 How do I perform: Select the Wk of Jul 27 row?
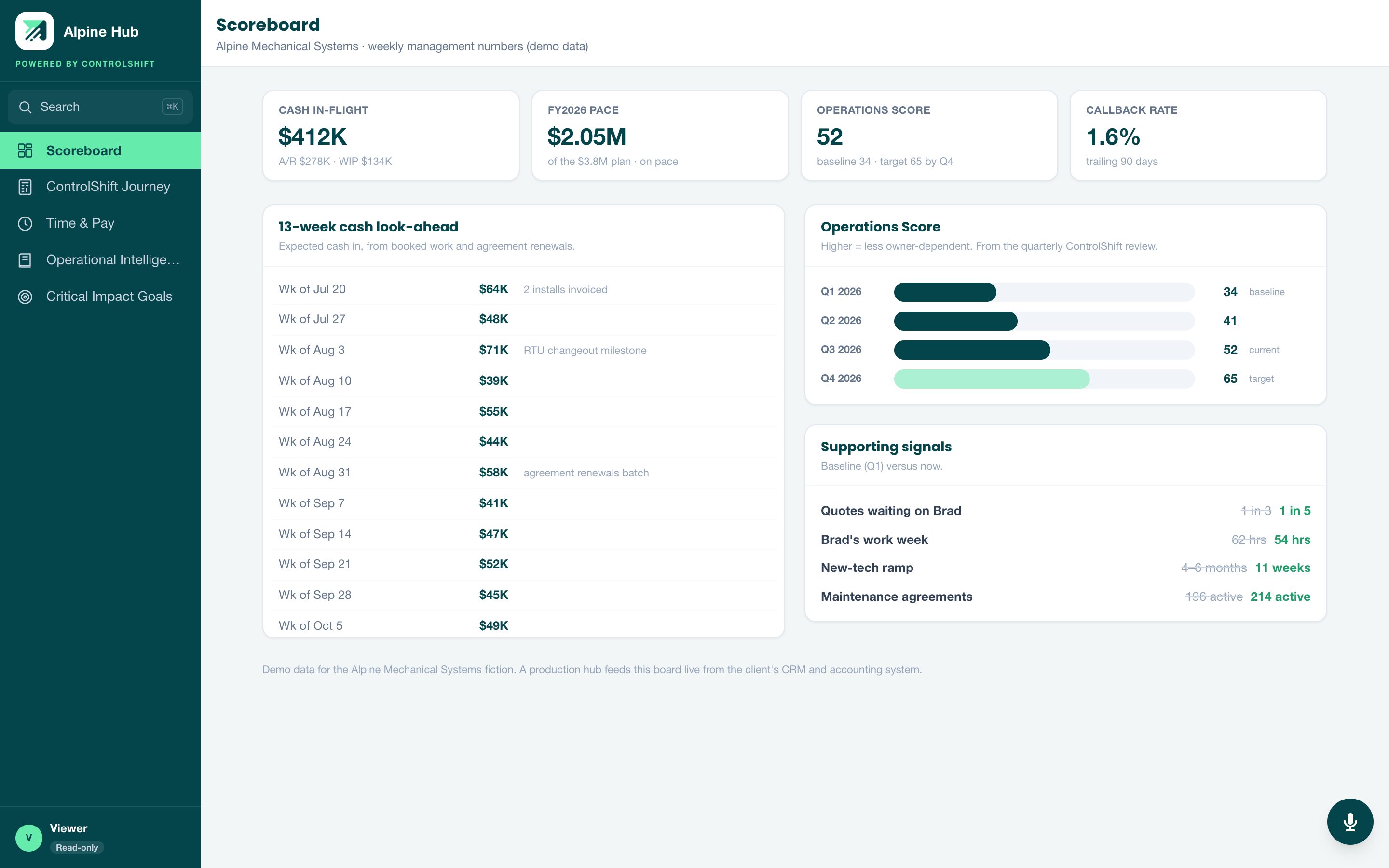point(523,319)
